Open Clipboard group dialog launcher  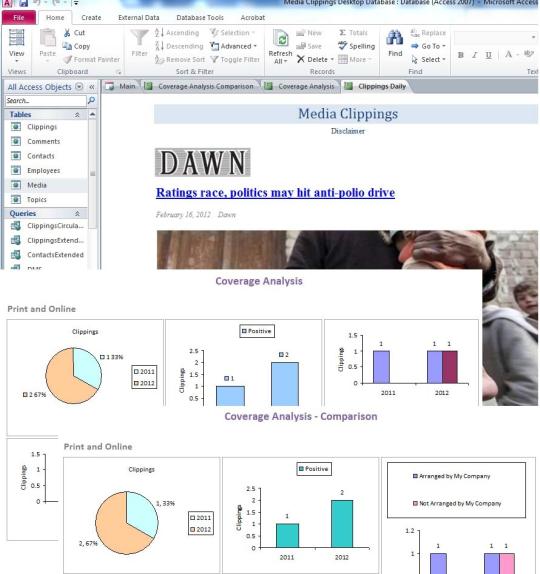118,72
